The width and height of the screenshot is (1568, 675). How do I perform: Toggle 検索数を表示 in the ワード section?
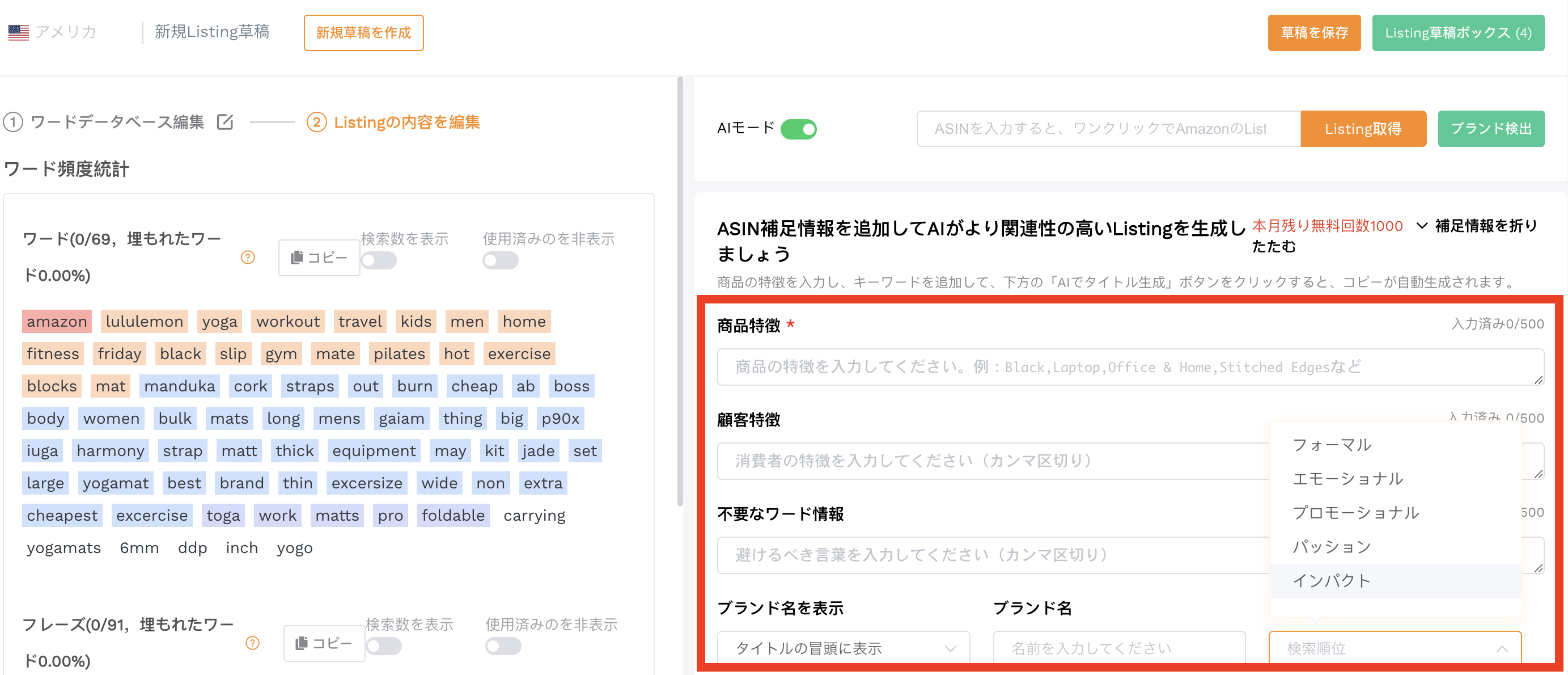click(x=379, y=261)
